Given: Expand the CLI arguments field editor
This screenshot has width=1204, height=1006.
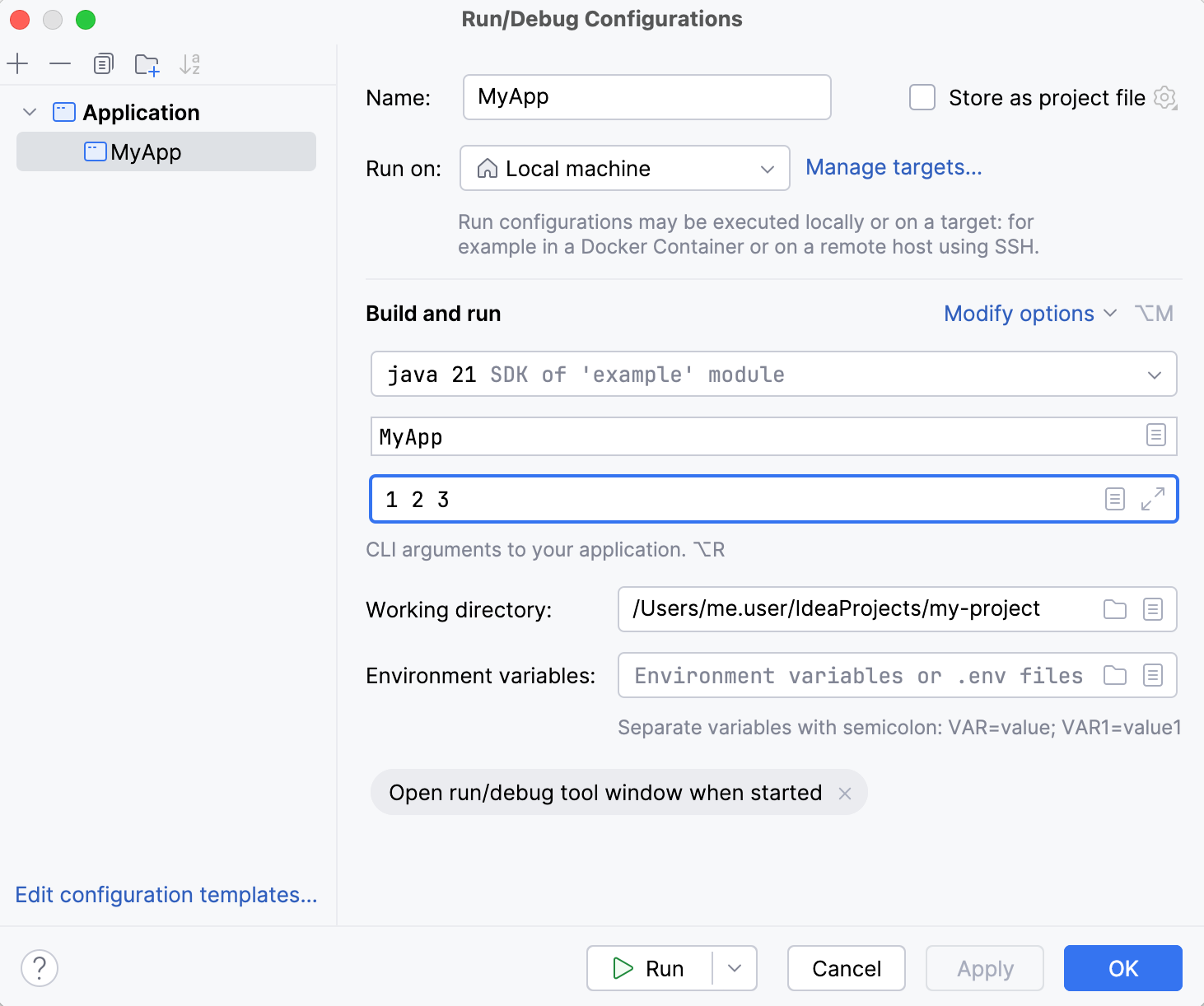Looking at the screenshot, I should click(x=1152, y=499).
